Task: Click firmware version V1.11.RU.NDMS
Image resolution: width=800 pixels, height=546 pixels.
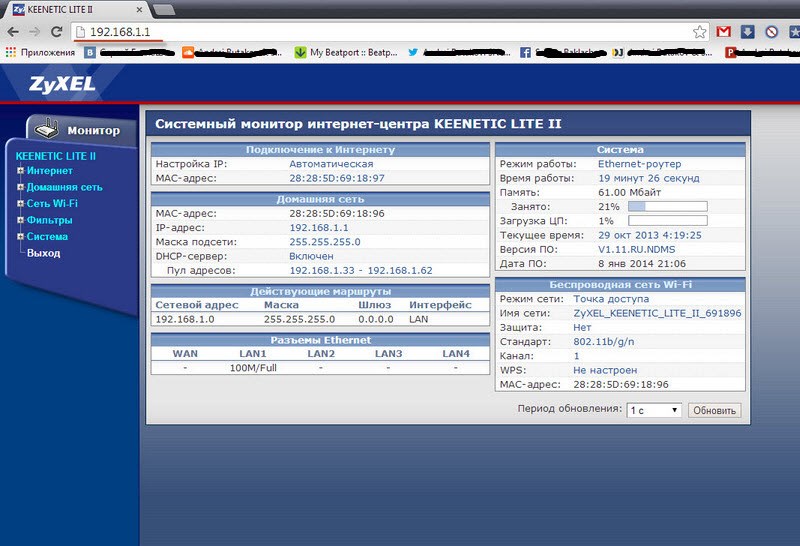Action: (x=636, y=250)
